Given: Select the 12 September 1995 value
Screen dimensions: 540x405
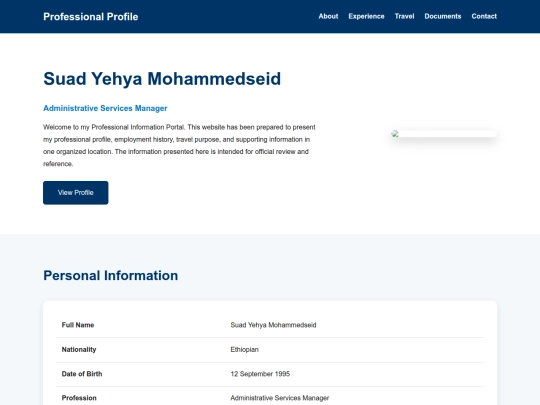Looking at the screenshot, I should pos(260,374).
